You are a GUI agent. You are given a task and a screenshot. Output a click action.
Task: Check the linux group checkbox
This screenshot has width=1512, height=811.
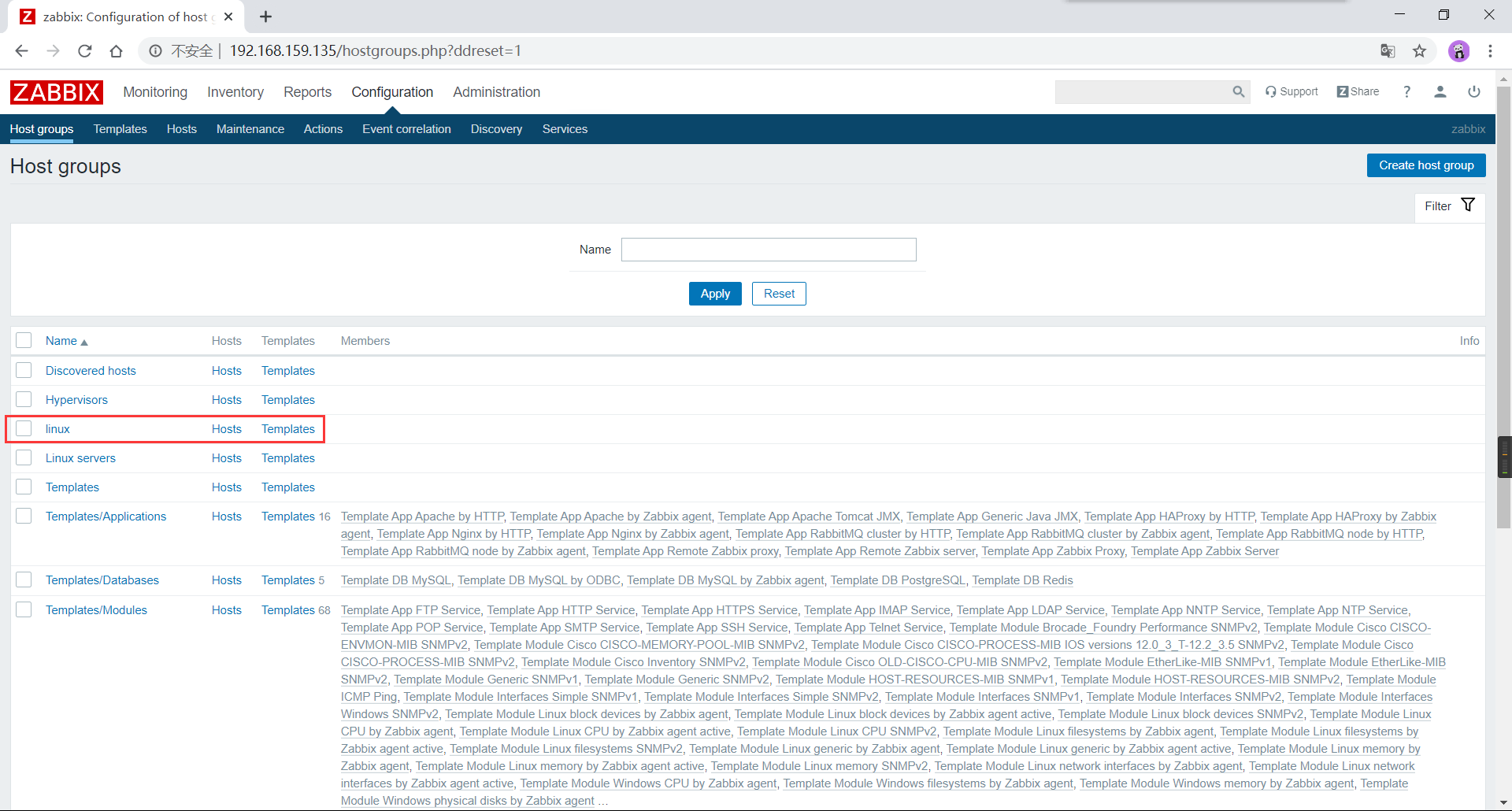pos(24,428)
